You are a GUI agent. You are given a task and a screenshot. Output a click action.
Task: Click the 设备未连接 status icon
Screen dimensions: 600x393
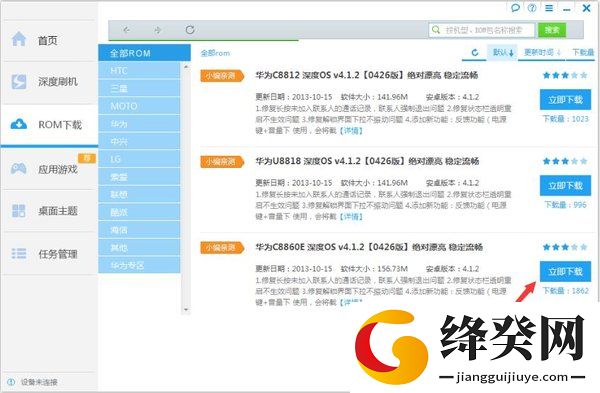click(x=11, y=382)
